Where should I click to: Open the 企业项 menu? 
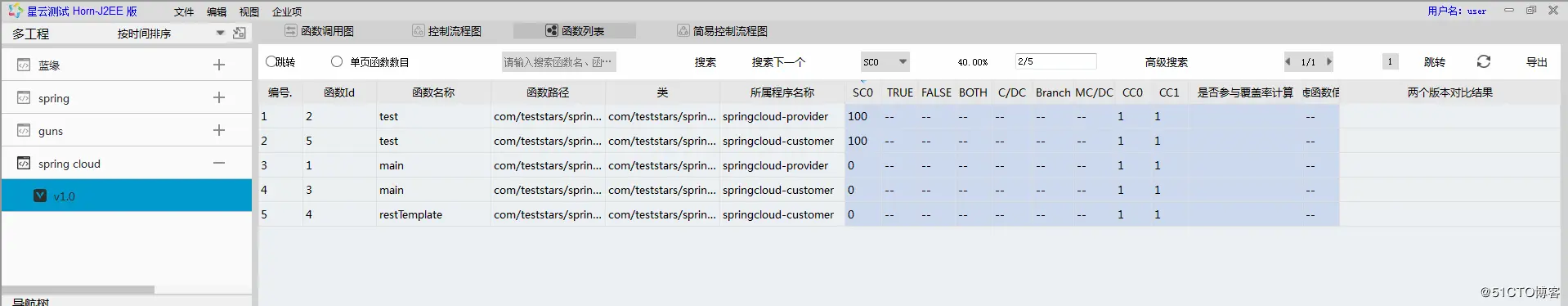(287, 11)
